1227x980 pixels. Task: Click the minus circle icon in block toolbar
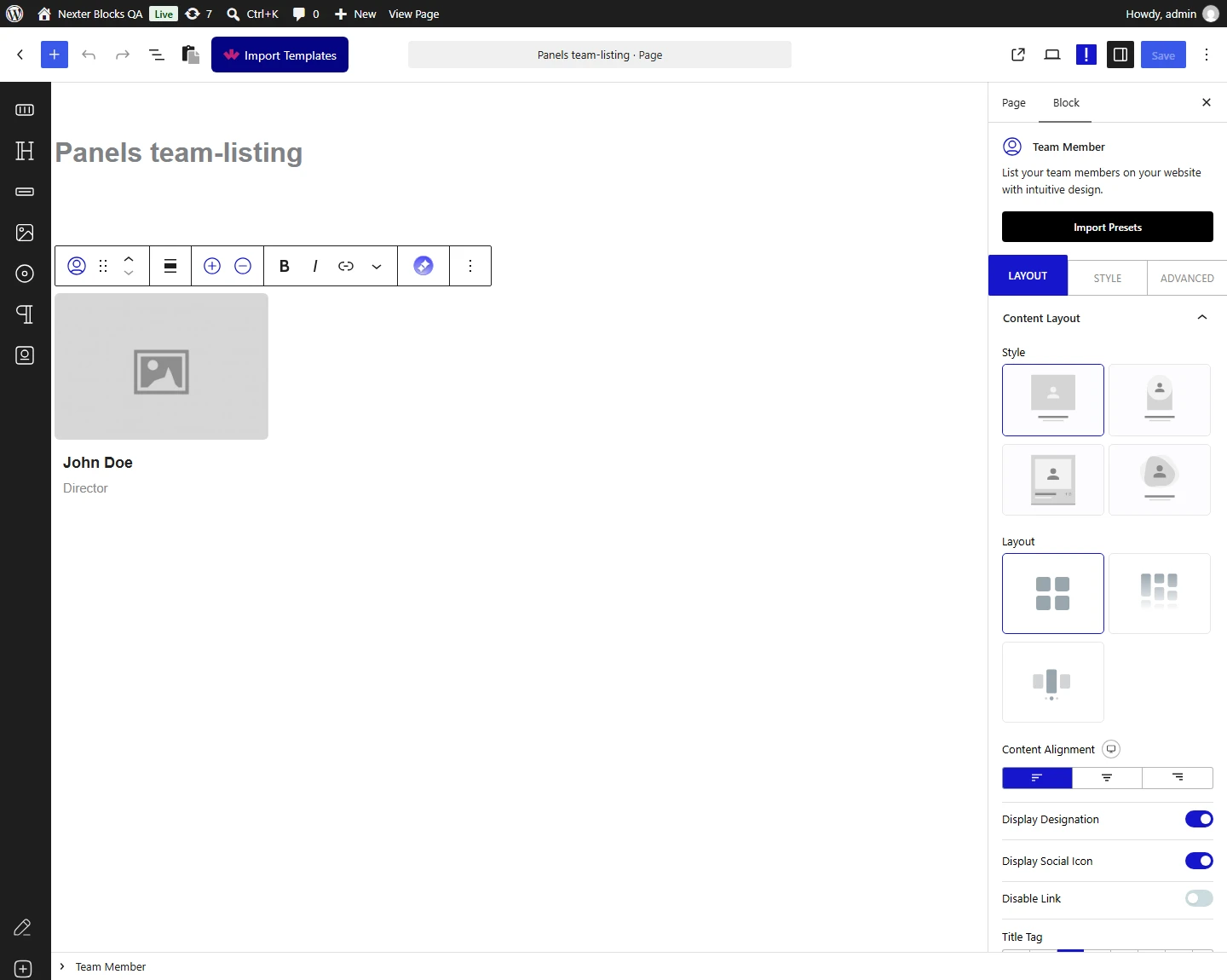pos(243,266)
